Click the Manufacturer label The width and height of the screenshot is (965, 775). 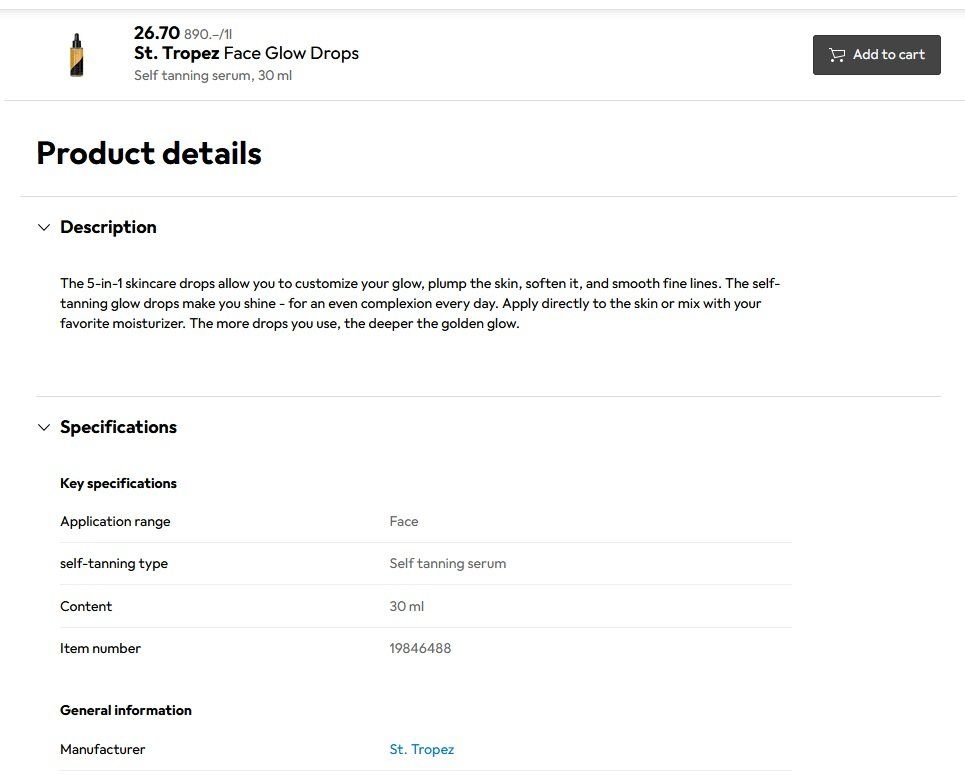click(103, 749)
